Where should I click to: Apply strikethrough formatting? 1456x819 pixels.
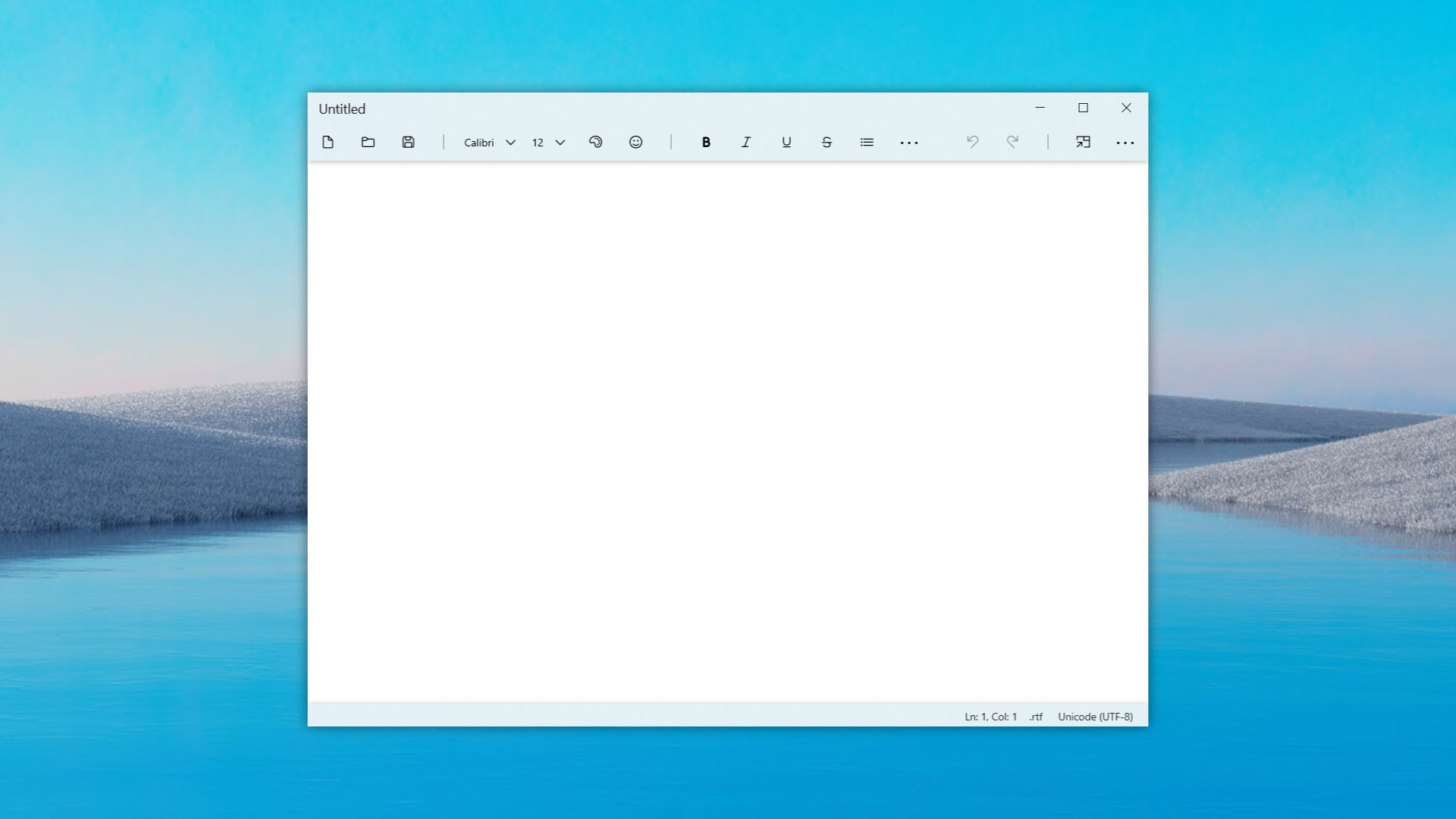click(x=826, y=142)
